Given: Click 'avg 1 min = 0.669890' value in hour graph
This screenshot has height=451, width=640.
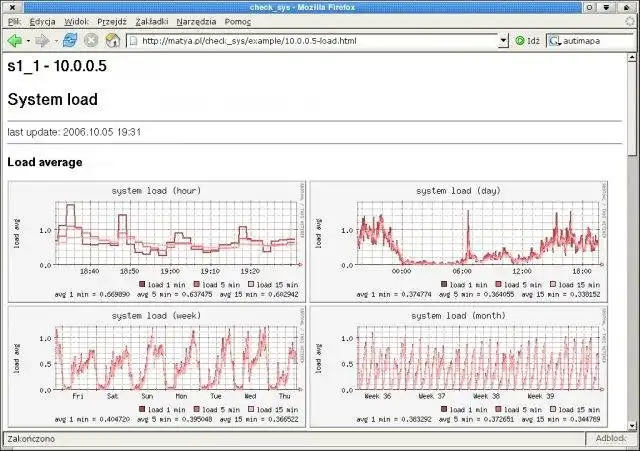Looking at the screenshot, I should tap(92, 294).
